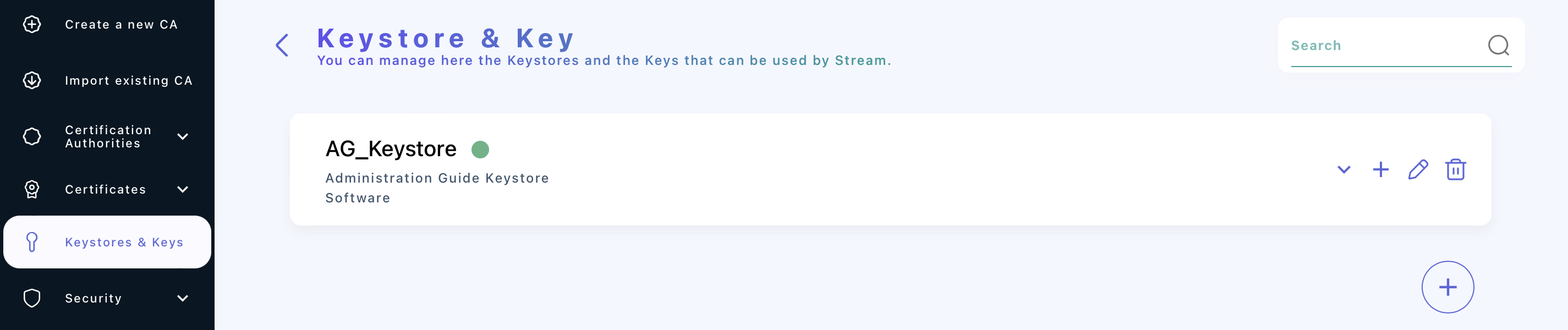The height and width of the screenshot is (330, 1568).
Task: Select the Keystores & Keys key icon
Action: click(x=32, y=241)
